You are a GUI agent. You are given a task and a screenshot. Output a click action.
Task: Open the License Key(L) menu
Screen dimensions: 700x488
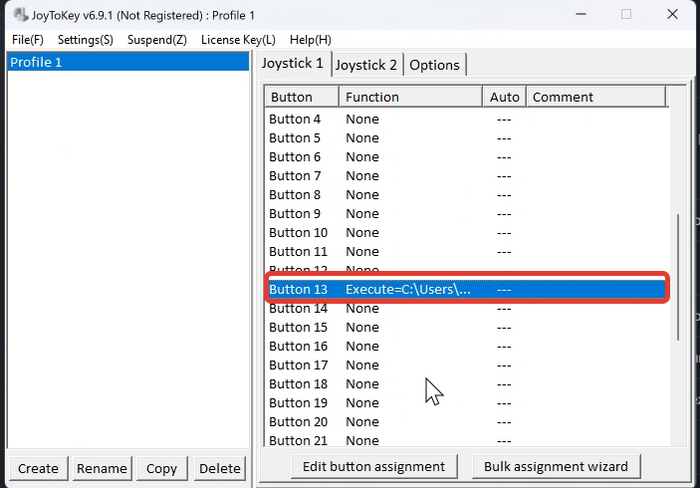(238, 39)
